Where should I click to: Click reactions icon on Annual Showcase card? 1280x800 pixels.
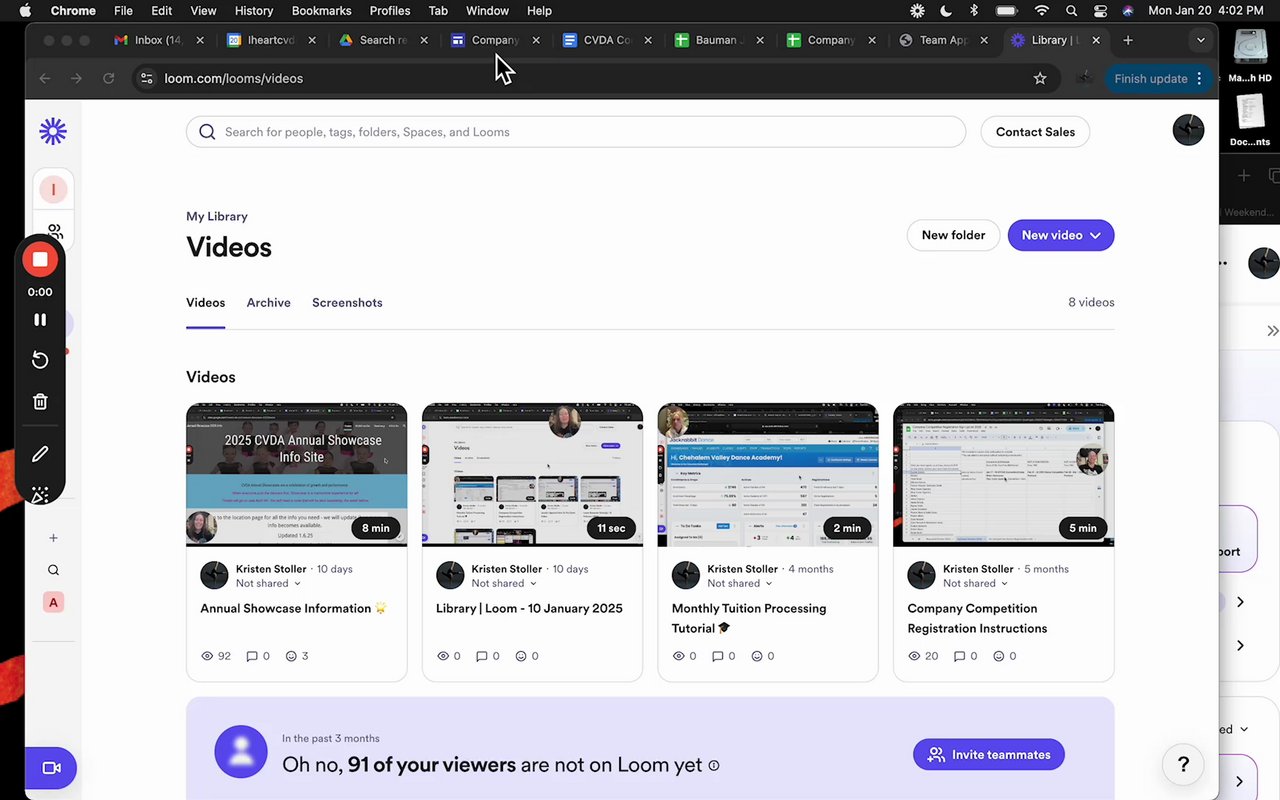coord(291,656)
